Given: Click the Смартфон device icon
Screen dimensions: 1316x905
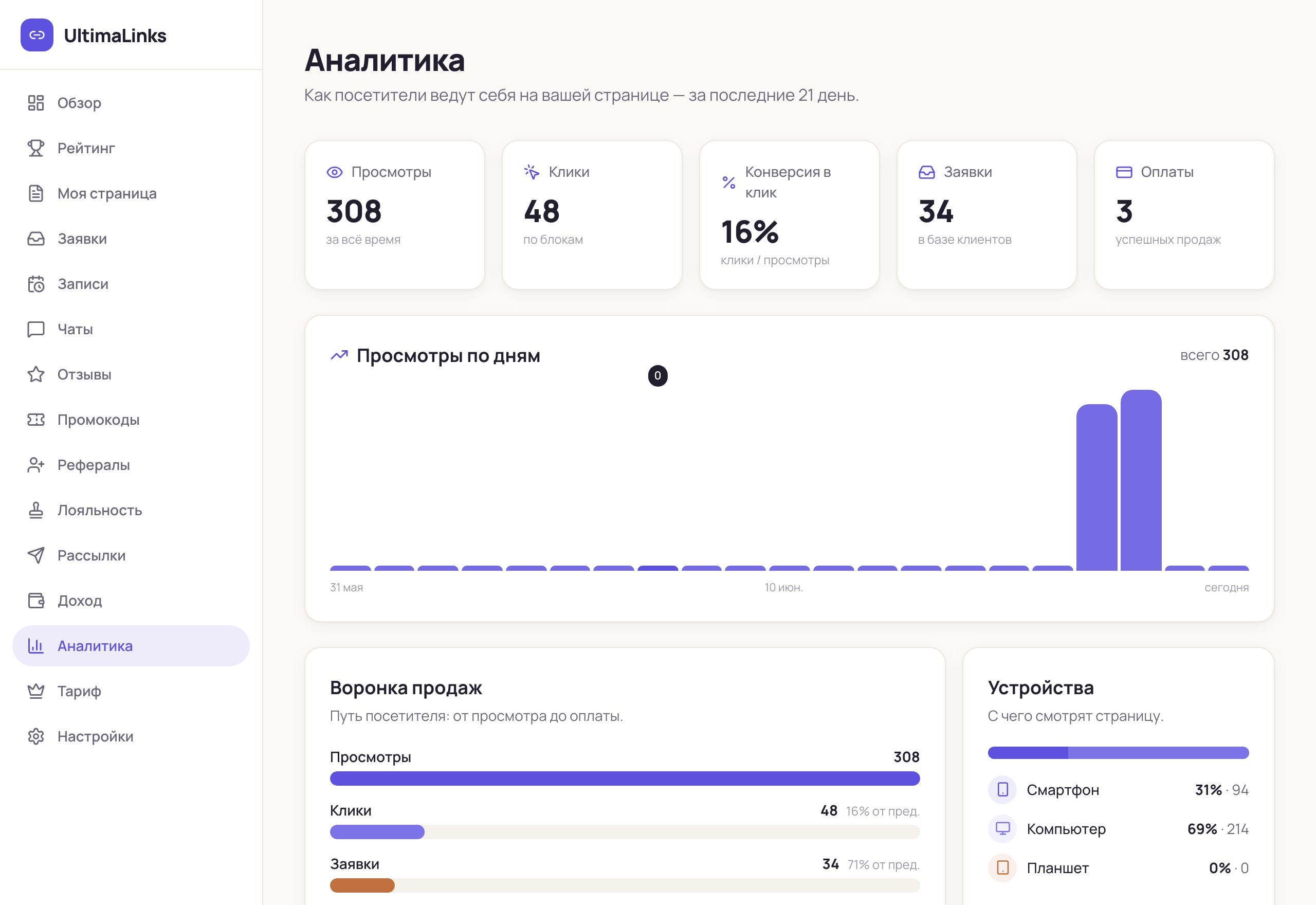Looking at the screenshot, I should coord(1002,789).
